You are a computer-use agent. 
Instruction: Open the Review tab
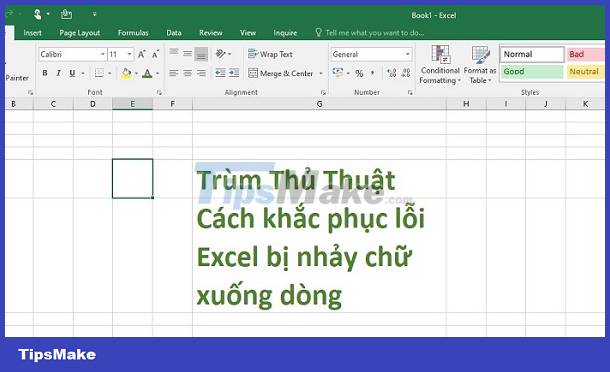tap(211, 33)
